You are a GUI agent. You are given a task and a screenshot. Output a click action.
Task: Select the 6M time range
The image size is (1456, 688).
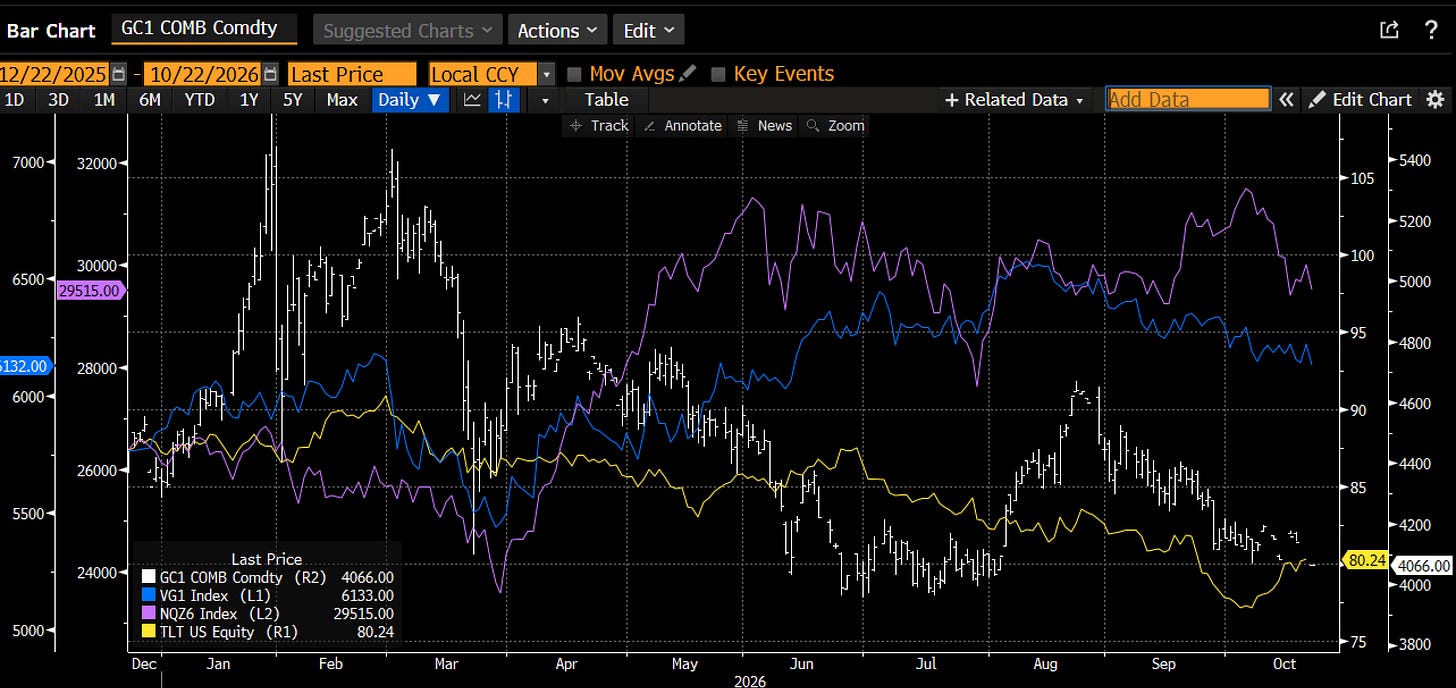click(x=150, y=99)
